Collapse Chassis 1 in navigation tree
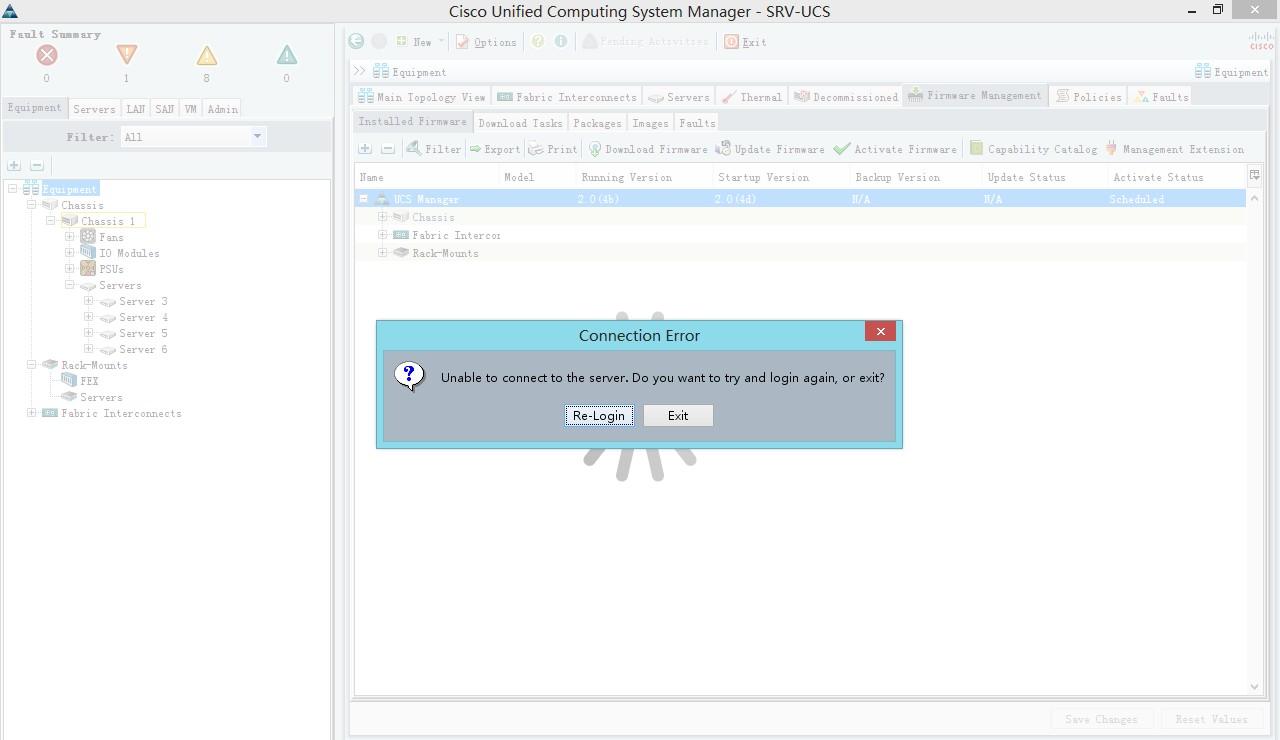The width and height of the screenshot is (1280, 740). (50, 221)
